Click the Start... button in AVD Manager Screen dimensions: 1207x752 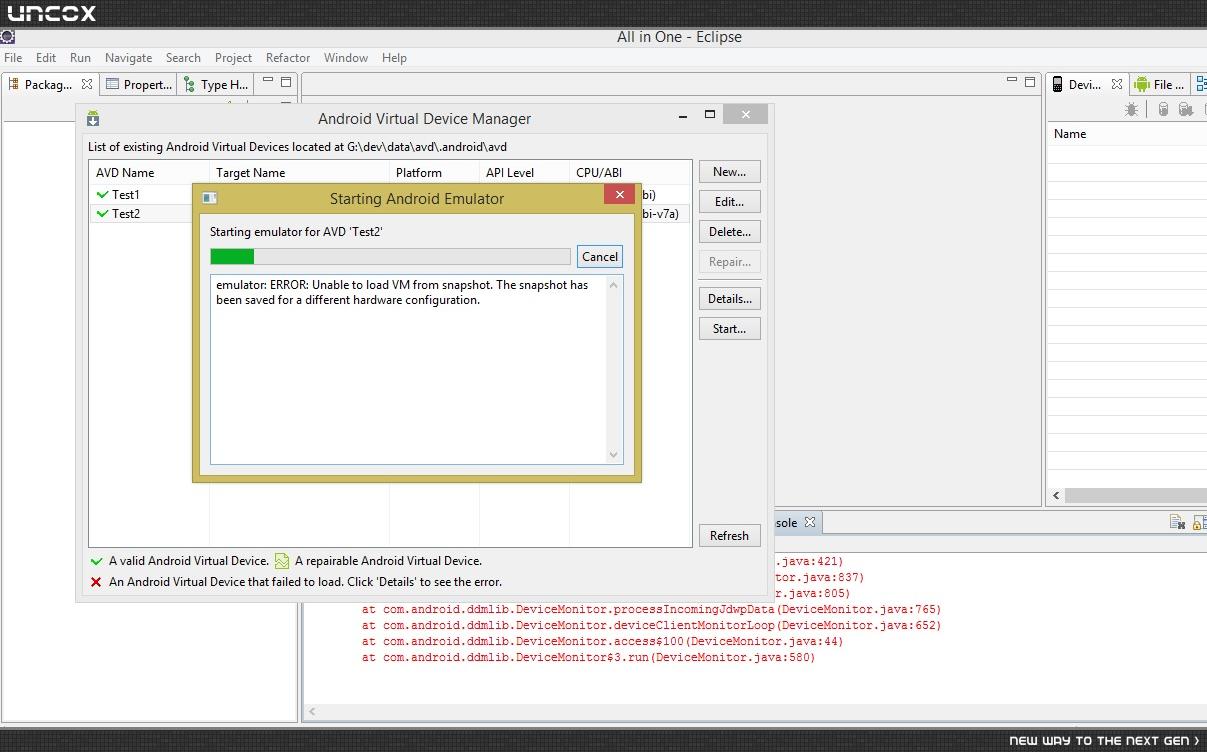pos(729,329)
